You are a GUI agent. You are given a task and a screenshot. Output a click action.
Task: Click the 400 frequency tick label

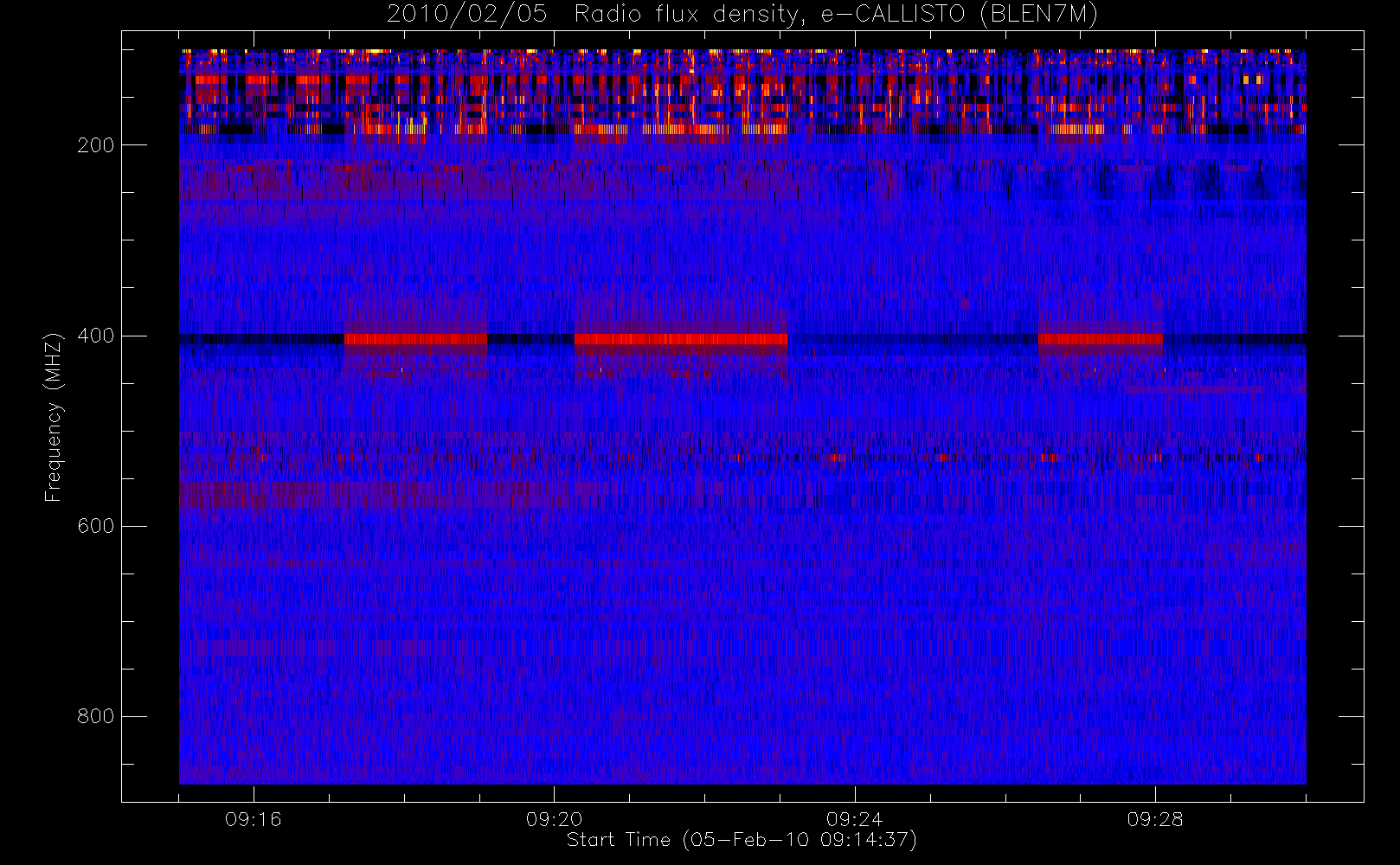(x=95, y=336)
